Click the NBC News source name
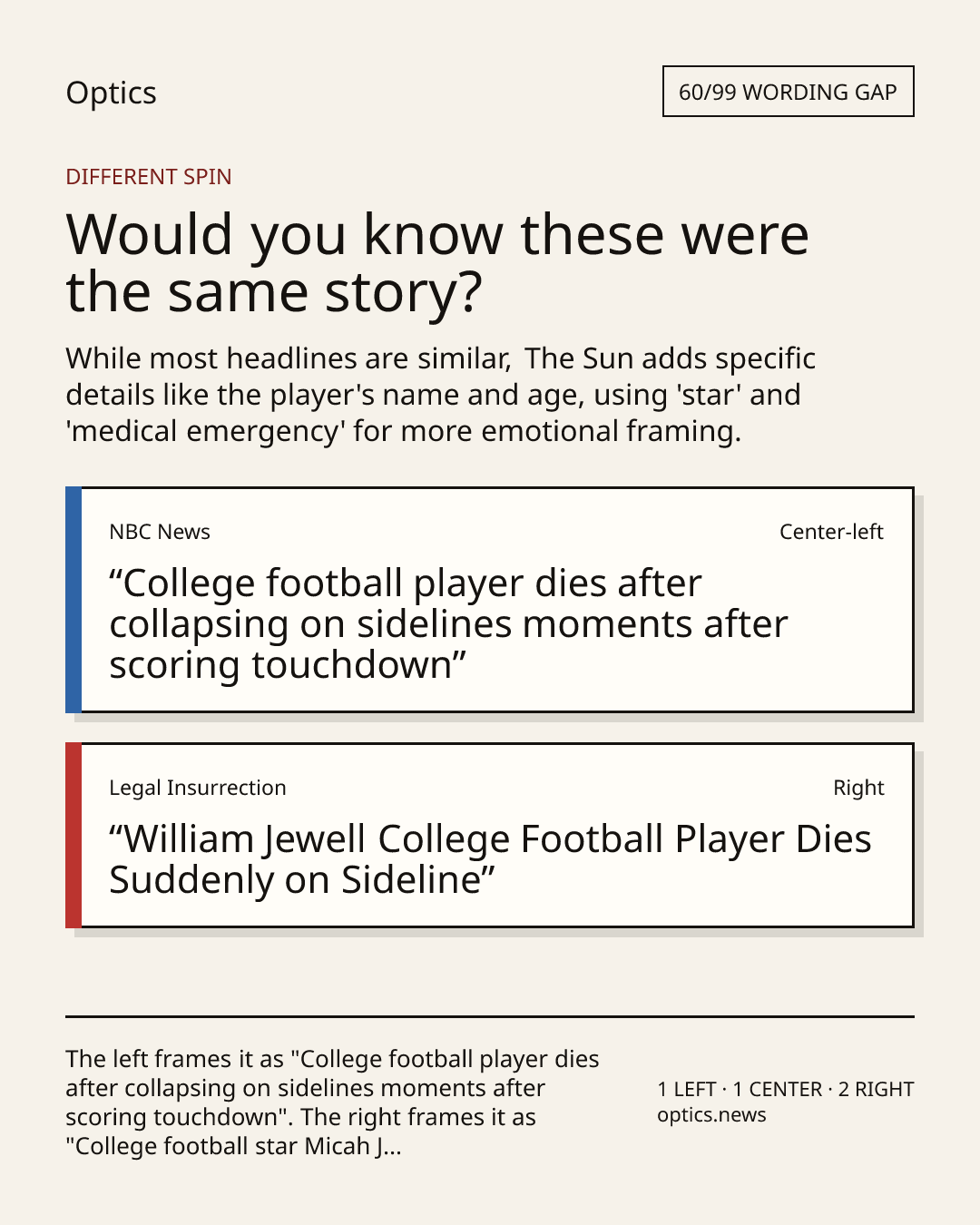Image resolution: width=980 pixels, height=1225 pixels. [x=160, y=532]
